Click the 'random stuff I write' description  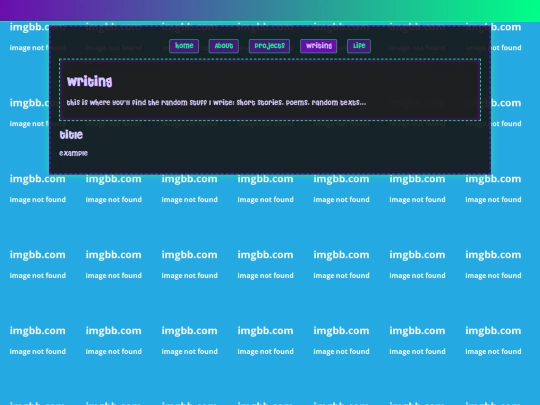(216, 102)
